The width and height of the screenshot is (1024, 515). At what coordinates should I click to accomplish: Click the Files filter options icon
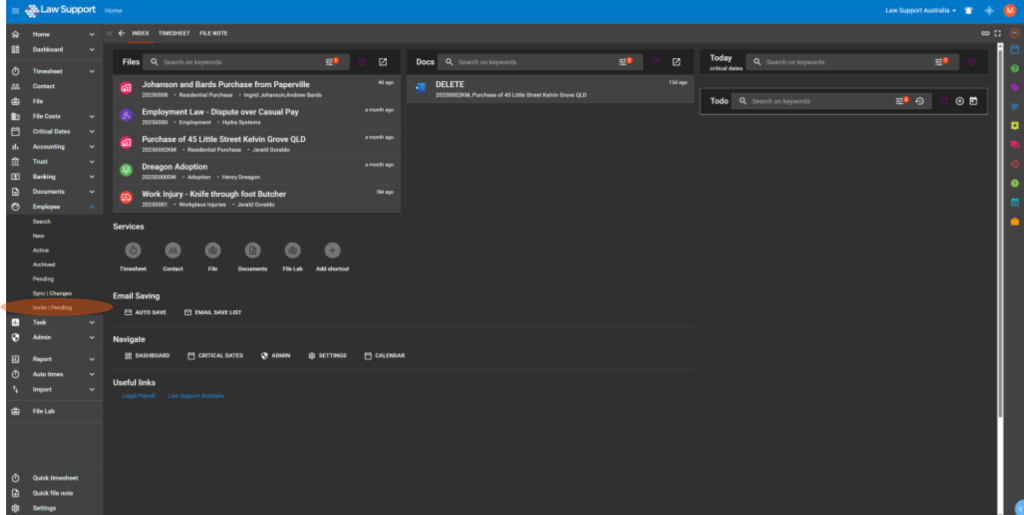click(x=333, y=62)
